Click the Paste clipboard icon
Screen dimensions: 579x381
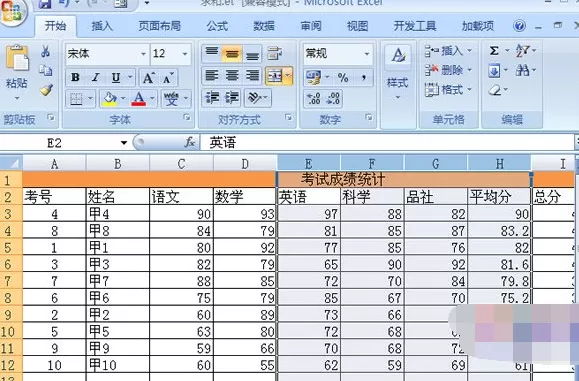17,58
